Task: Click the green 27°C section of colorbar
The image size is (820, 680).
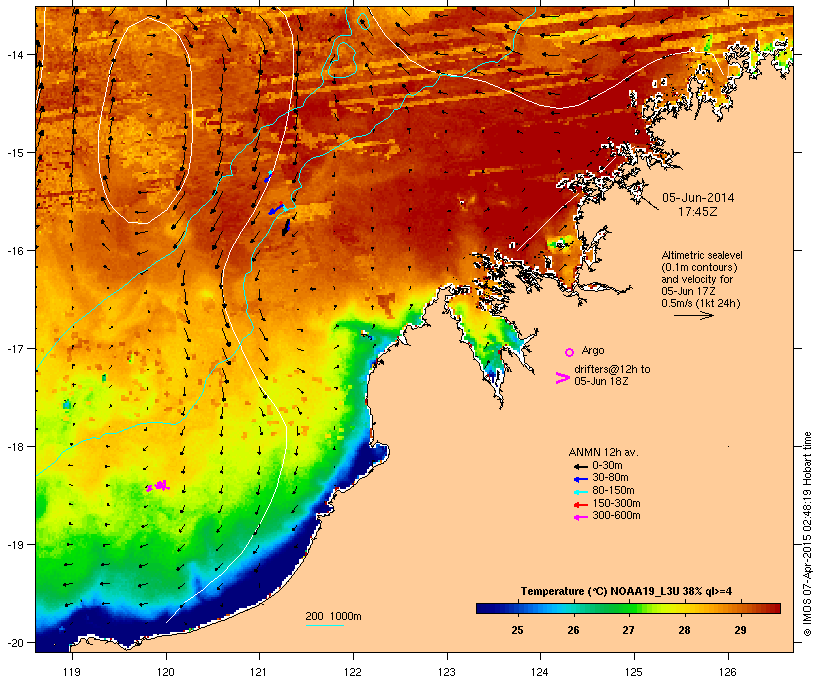Action: pos(629,608)
